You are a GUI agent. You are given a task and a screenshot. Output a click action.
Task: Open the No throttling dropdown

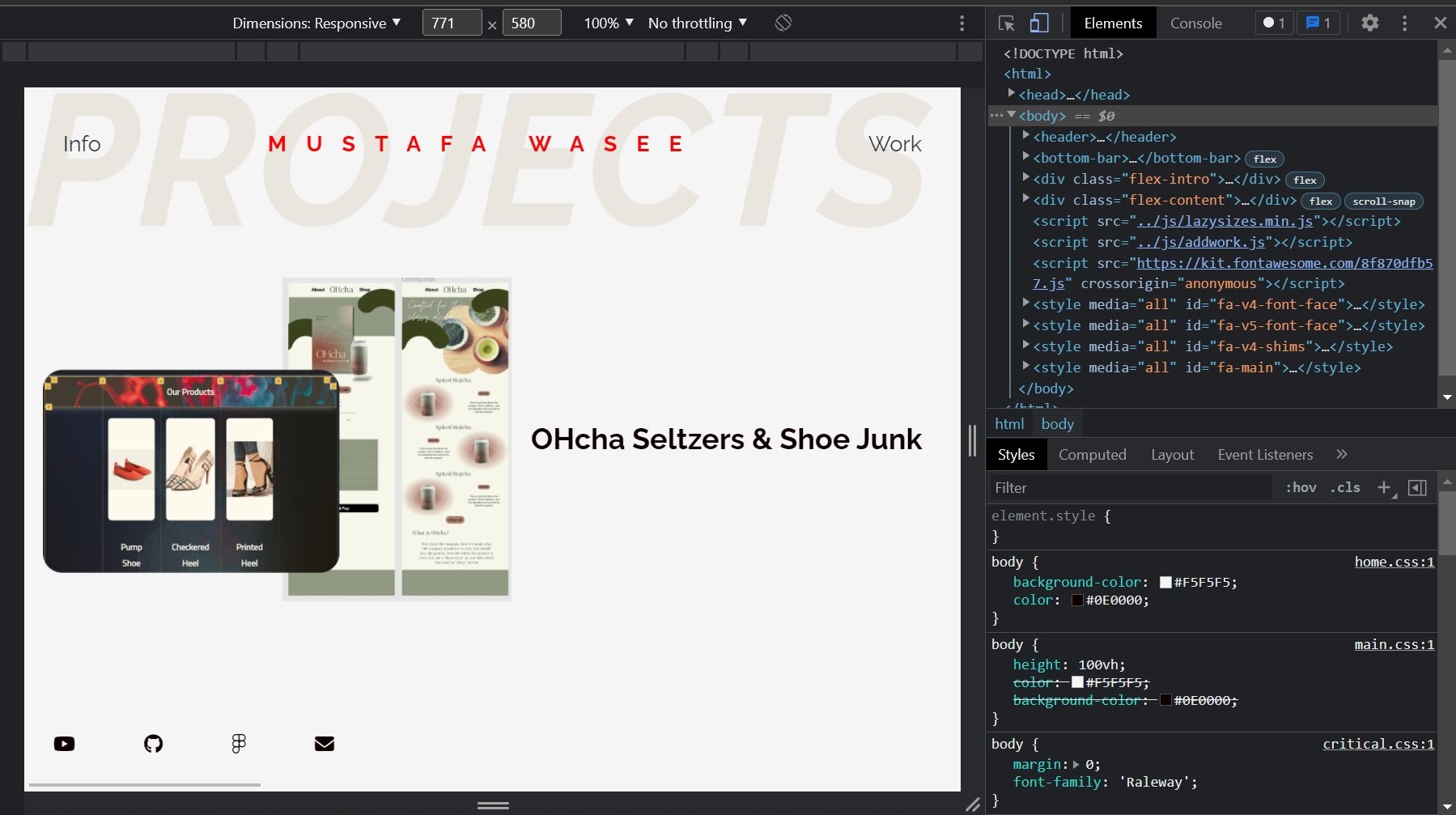point(698,23)
